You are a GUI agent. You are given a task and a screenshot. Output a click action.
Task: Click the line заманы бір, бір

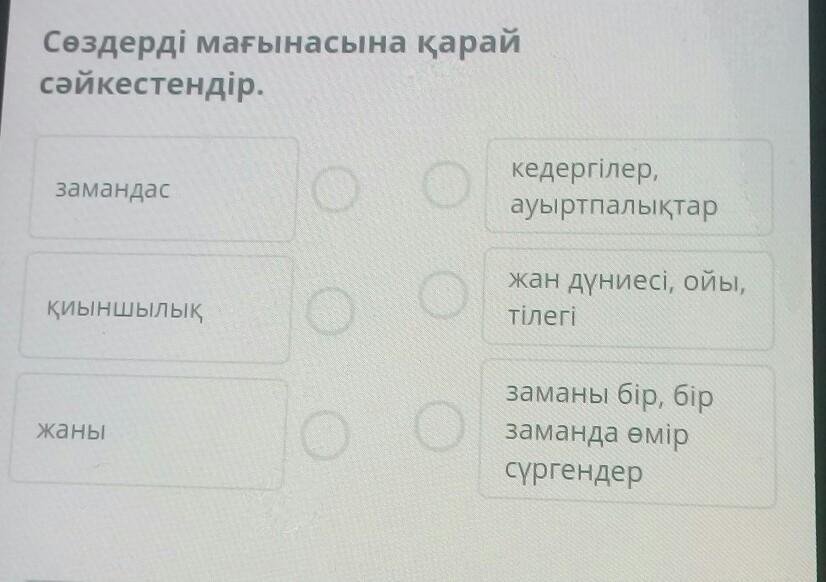609,395
